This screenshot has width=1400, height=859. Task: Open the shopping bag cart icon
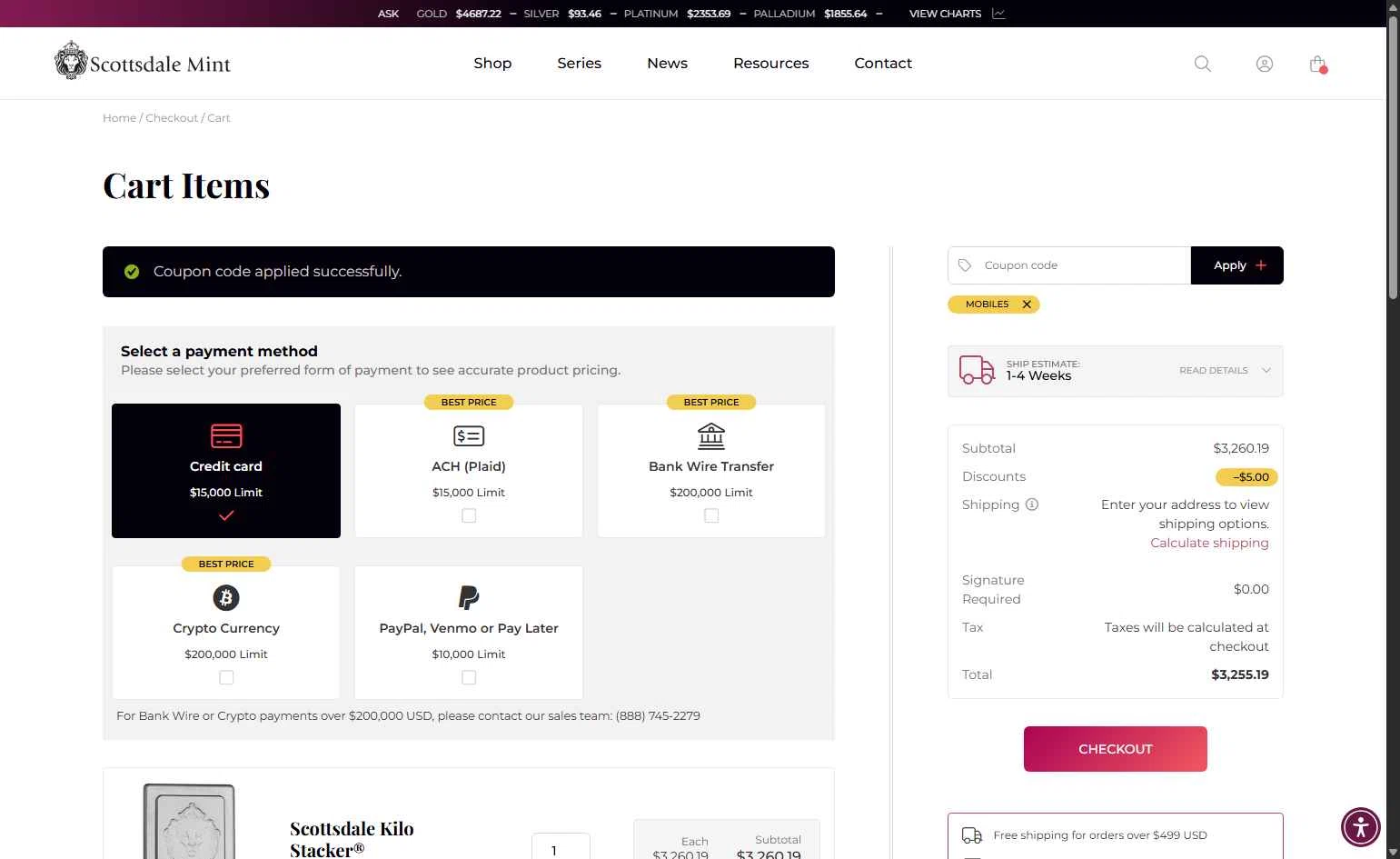(1317, 64)
